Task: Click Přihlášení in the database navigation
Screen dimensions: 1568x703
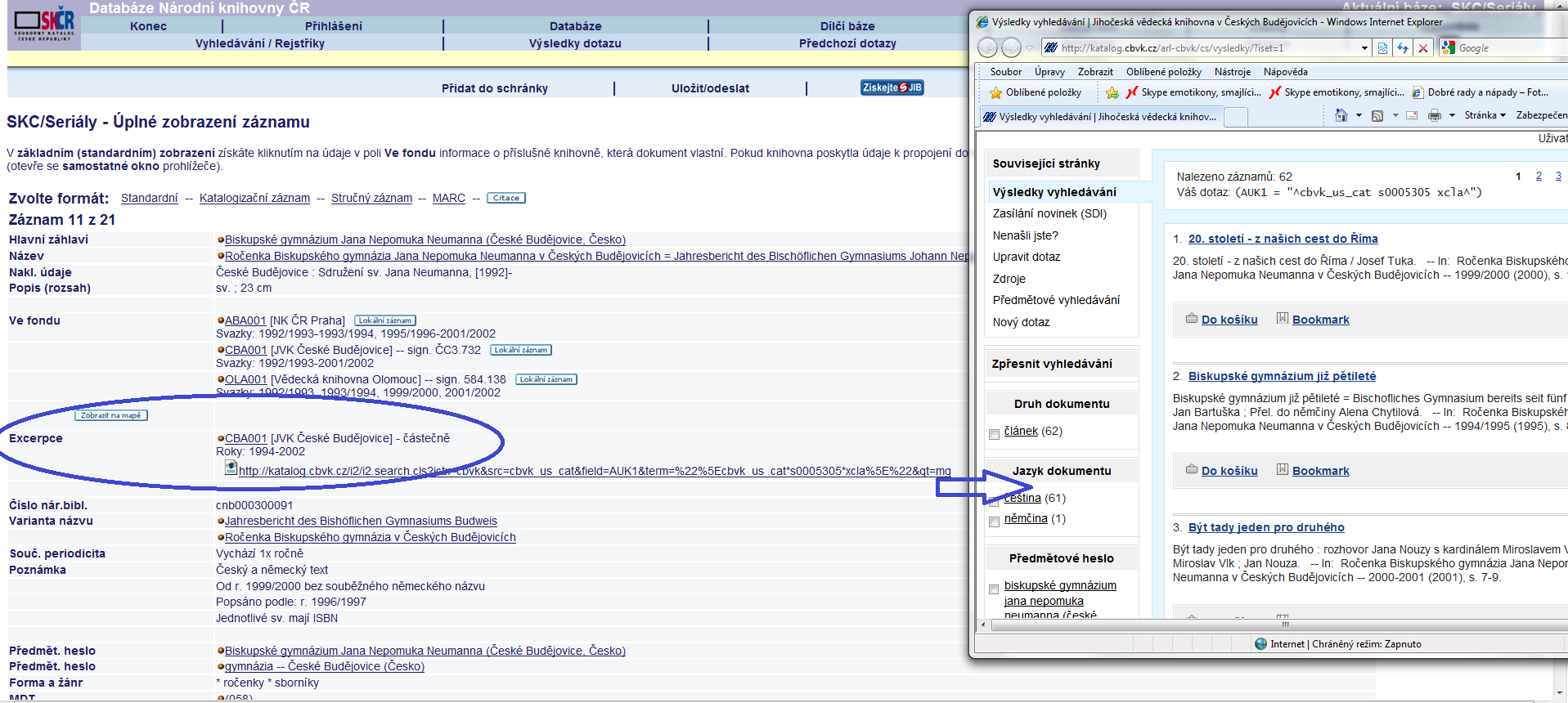Action: [x=334, y=26]
